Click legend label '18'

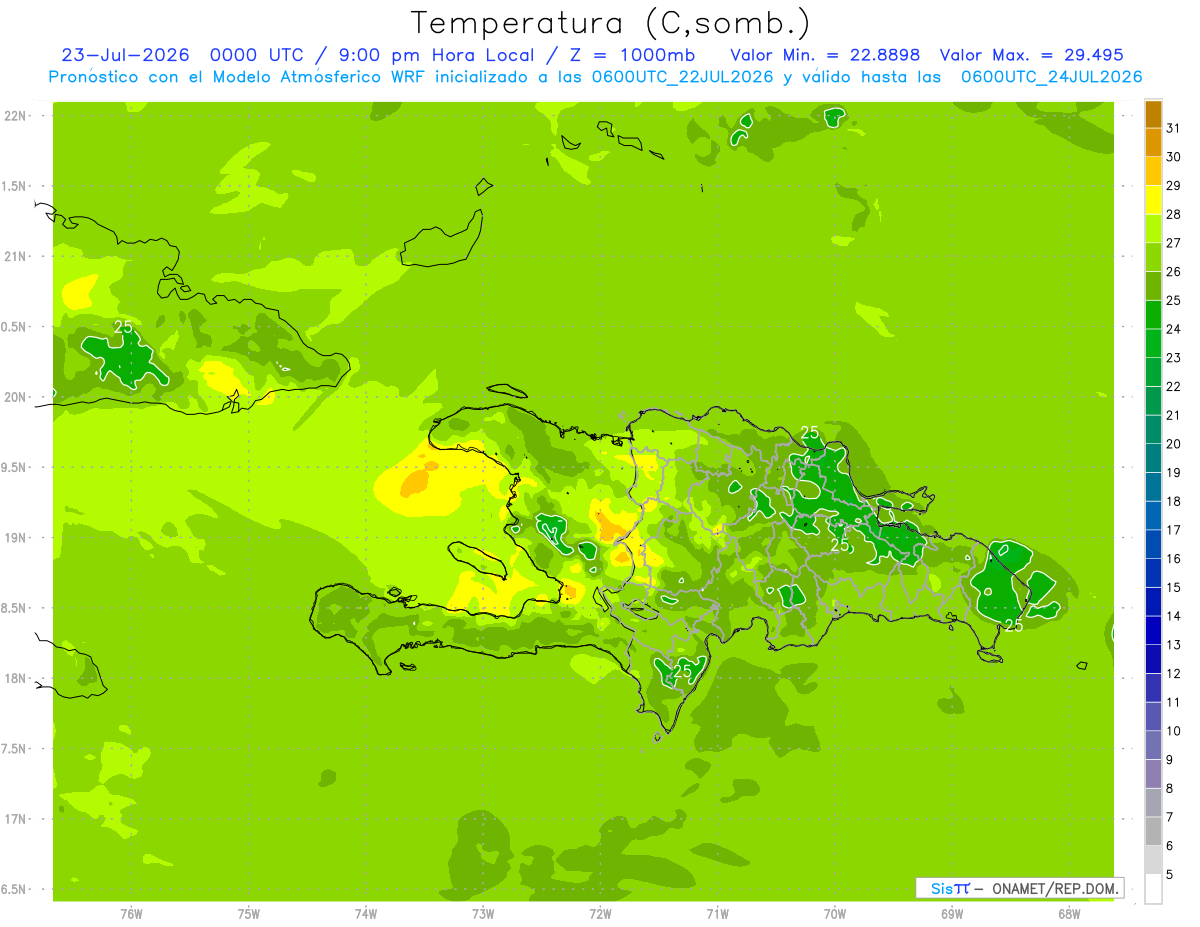click(x=1173, y=501)
